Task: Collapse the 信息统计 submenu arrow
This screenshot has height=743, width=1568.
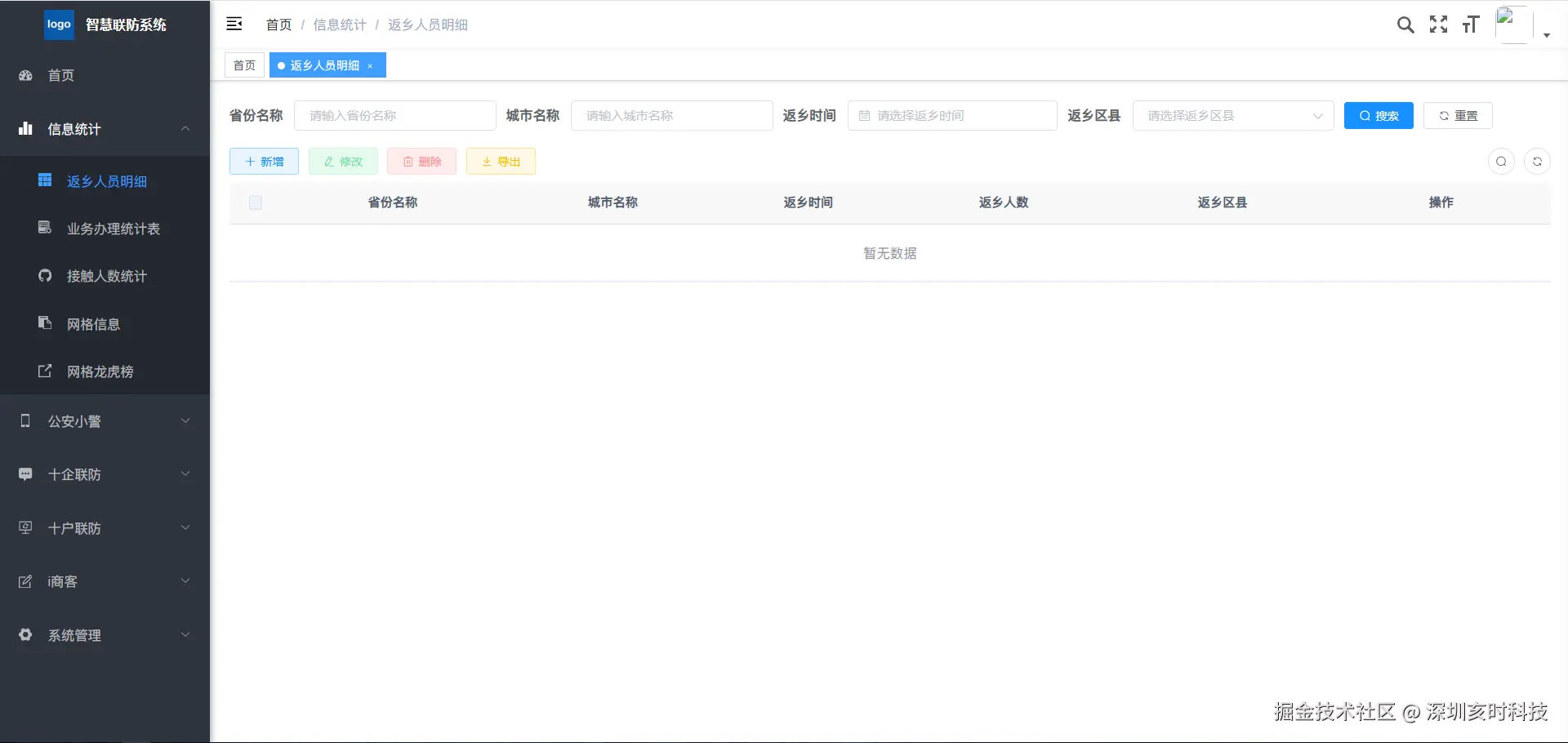Action: tap(185, 128)
